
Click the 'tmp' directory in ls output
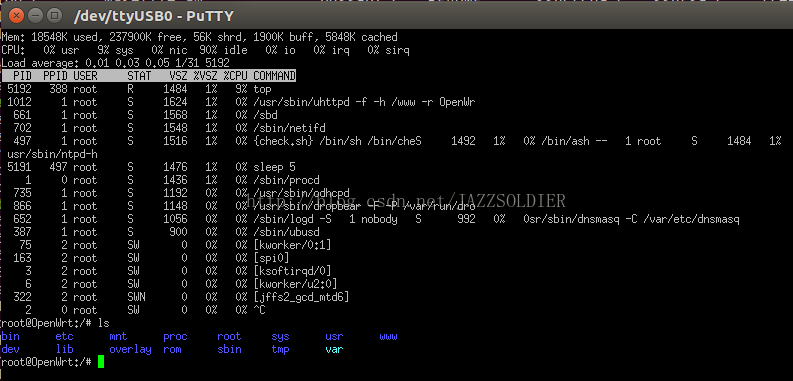pyautogui.click(x=280, y=349)
